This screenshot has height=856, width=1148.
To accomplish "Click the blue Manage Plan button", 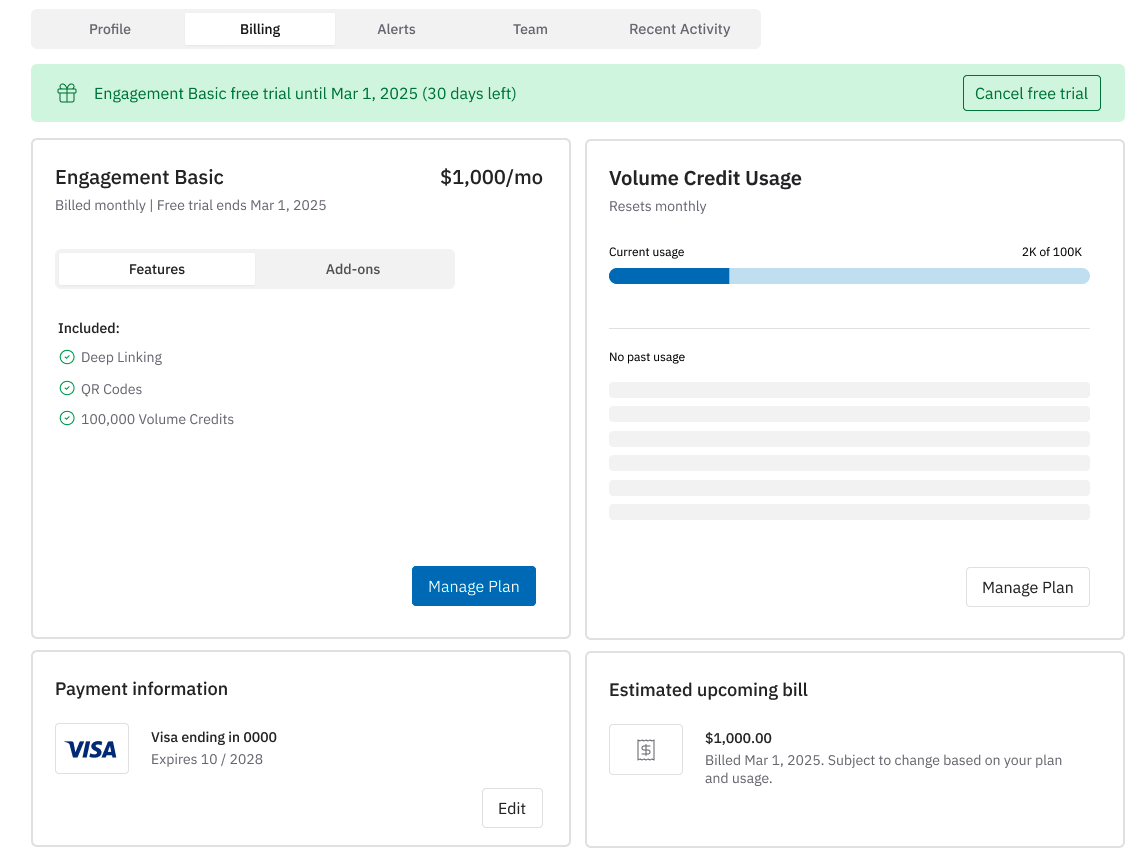I will pos(474,587).
